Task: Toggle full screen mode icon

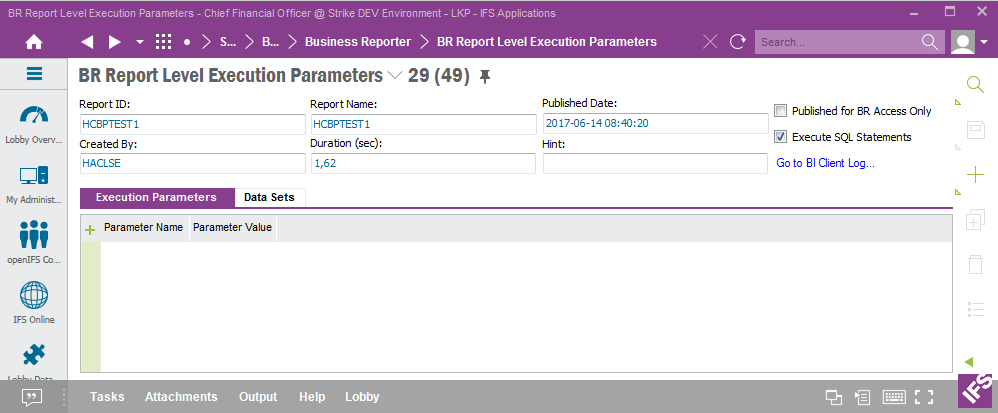Action: click(x=924, y=398)
